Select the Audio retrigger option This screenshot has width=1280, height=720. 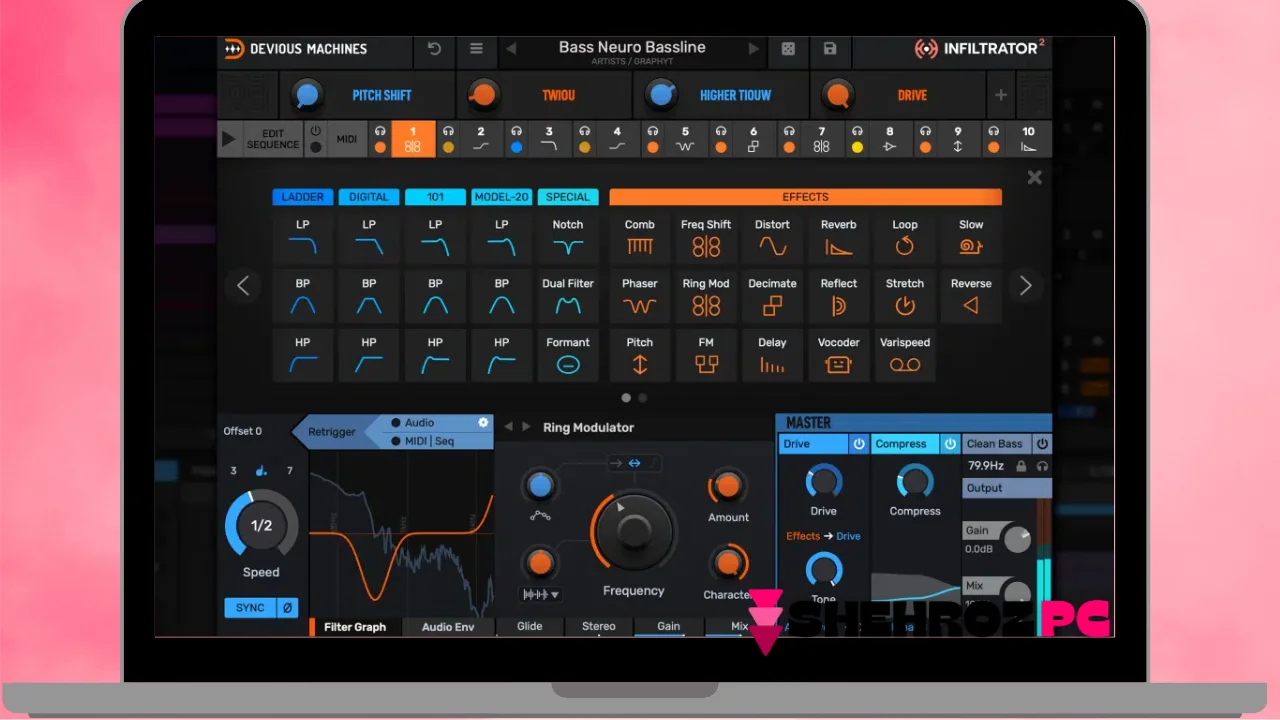[x=419, y=423]
